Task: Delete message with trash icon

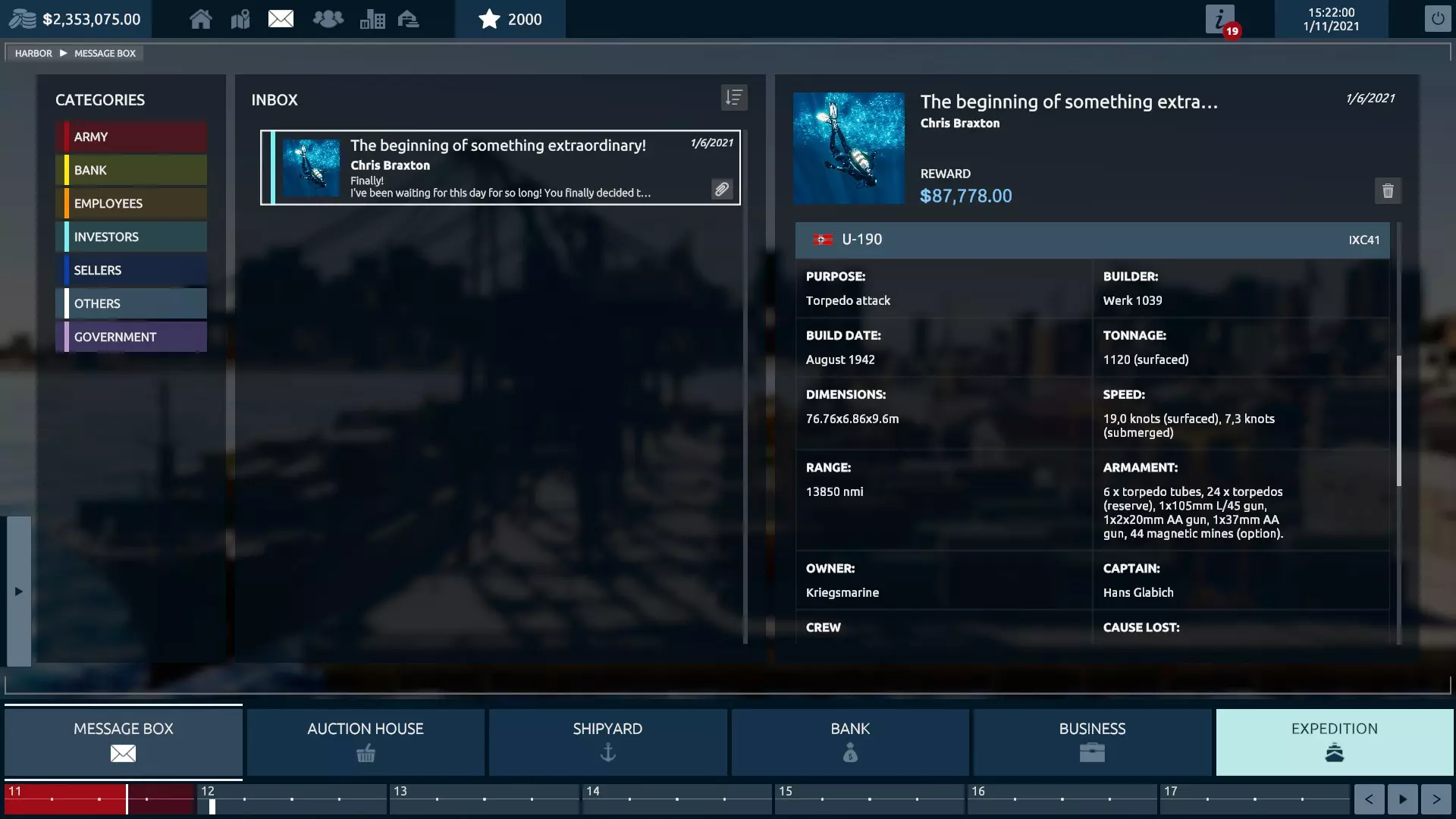Action: [x=1388, y=191]
